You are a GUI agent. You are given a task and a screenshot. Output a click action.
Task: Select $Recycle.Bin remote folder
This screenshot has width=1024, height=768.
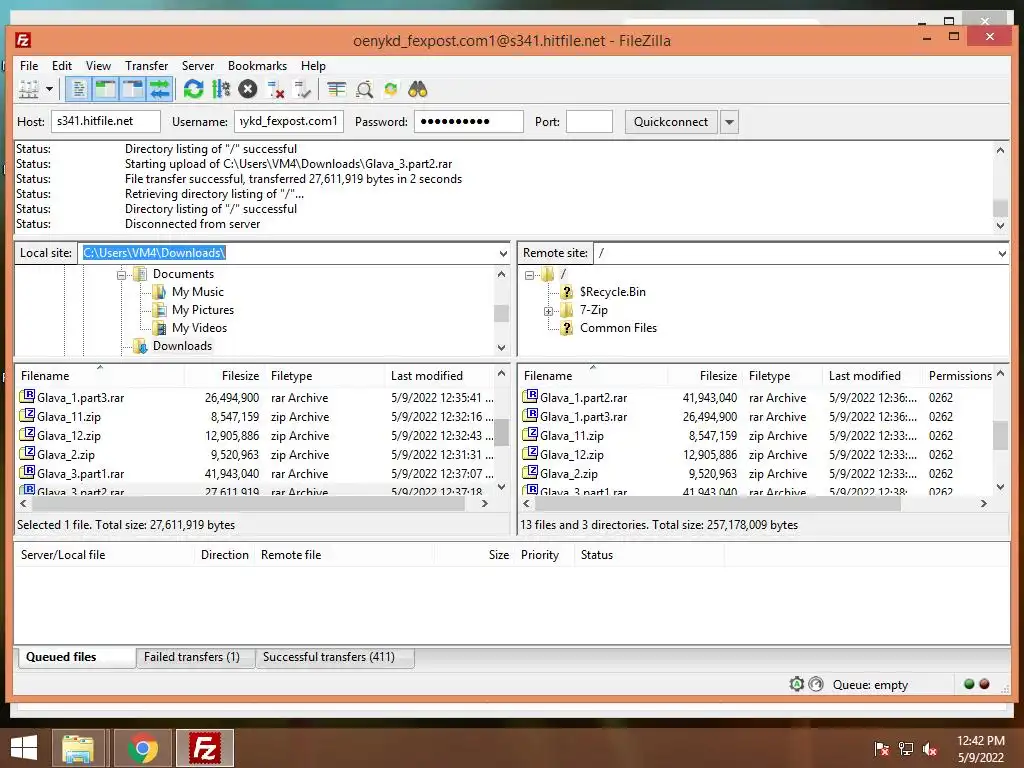613,292
